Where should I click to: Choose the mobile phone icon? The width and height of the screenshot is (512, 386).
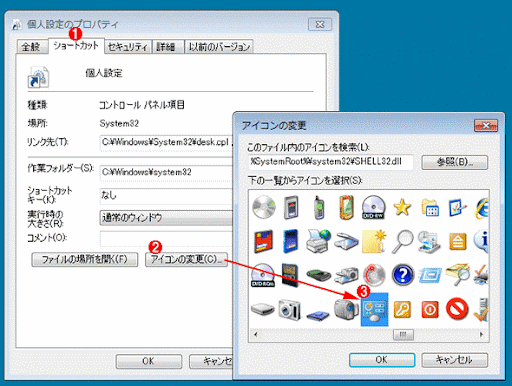pos(319,207)
